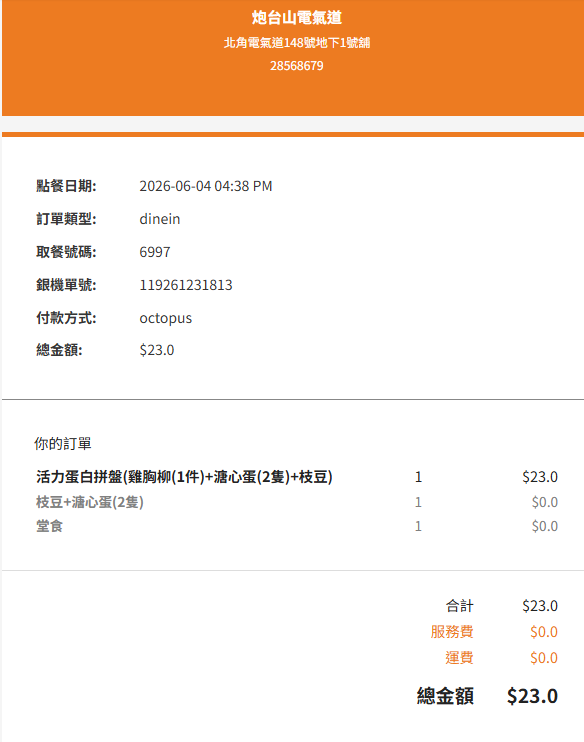Viewport: 584px width, 742px height.
Task: Click the orange 運費 label
Action: click(x=459, y=658)
